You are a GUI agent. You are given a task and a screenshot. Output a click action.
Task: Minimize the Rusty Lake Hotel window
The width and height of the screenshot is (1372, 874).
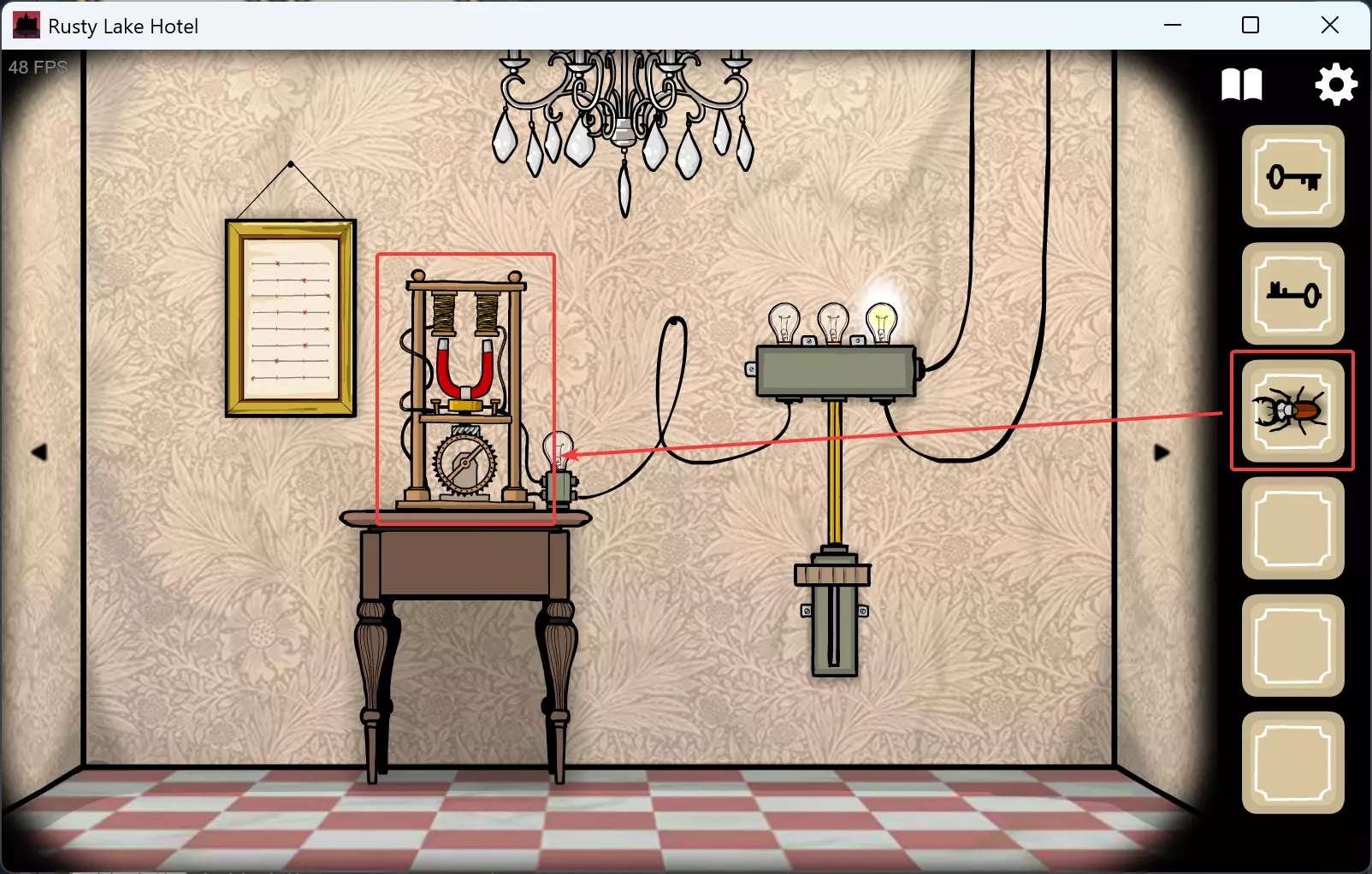(1173, 25)
